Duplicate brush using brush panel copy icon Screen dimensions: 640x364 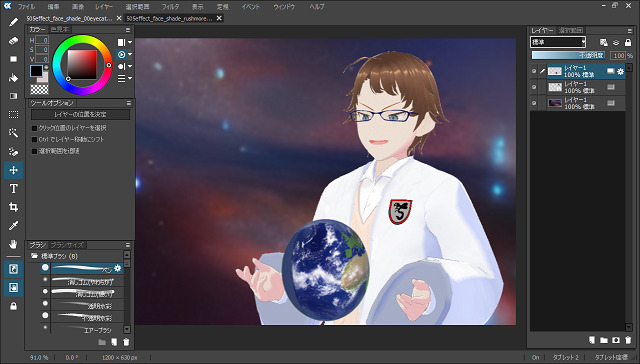click(114, 342)
